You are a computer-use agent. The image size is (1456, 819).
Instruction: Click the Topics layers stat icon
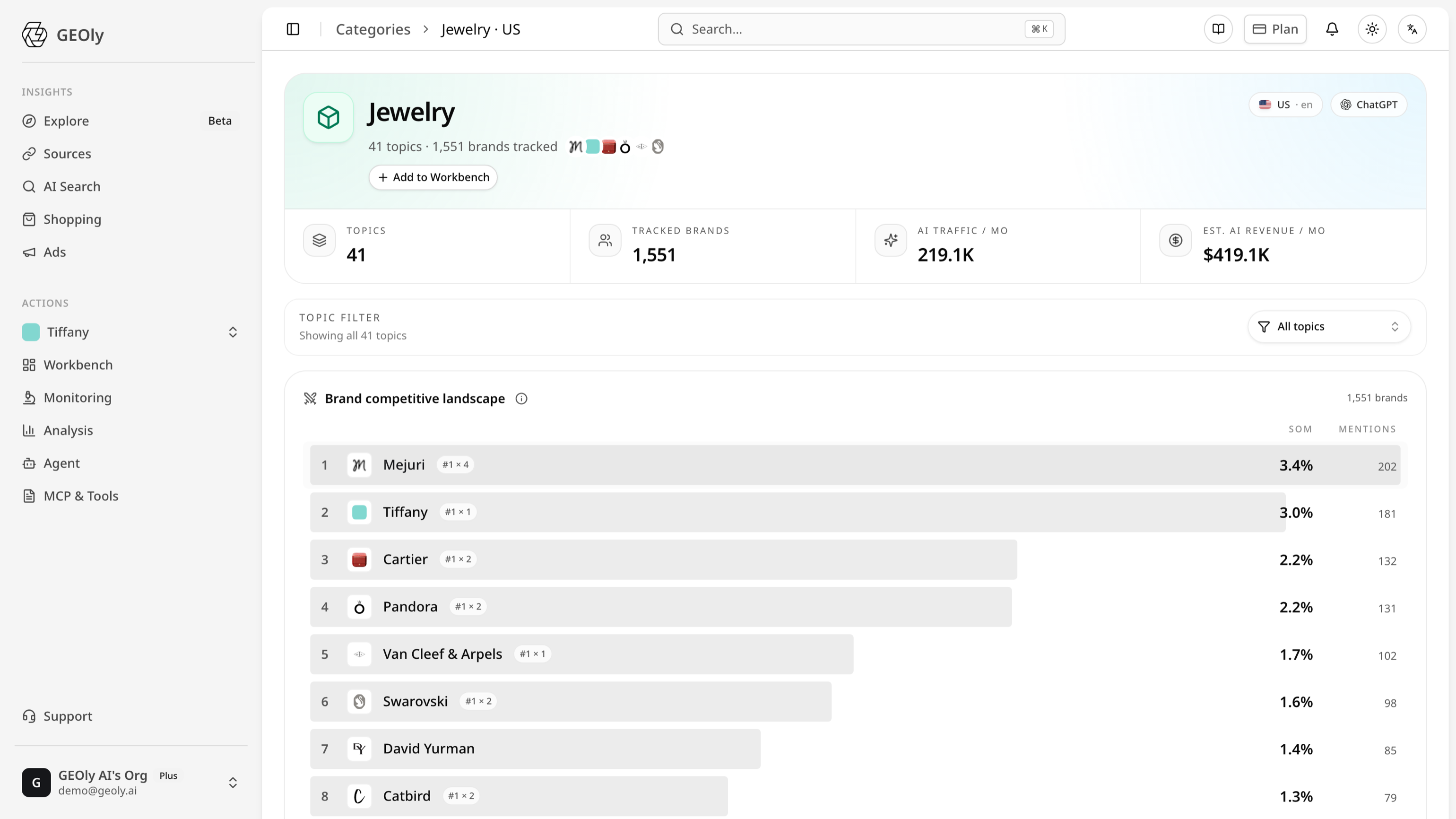coord(320,240)
